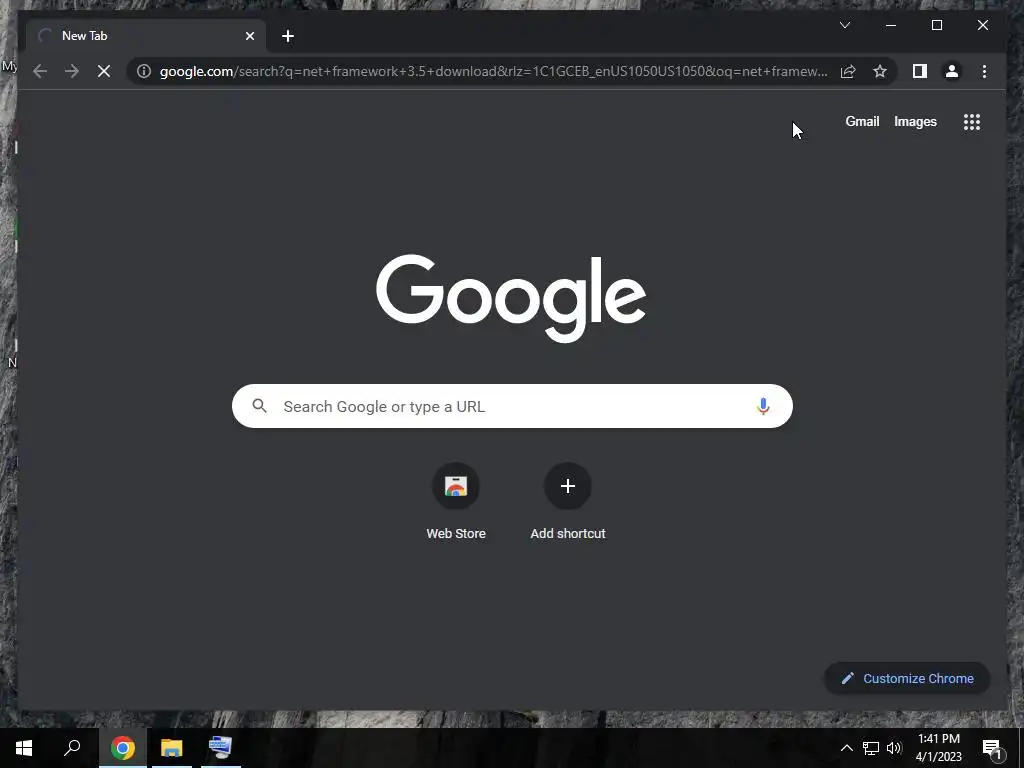
Task: Open the Chrome profile menu
Action: [952, 71]
